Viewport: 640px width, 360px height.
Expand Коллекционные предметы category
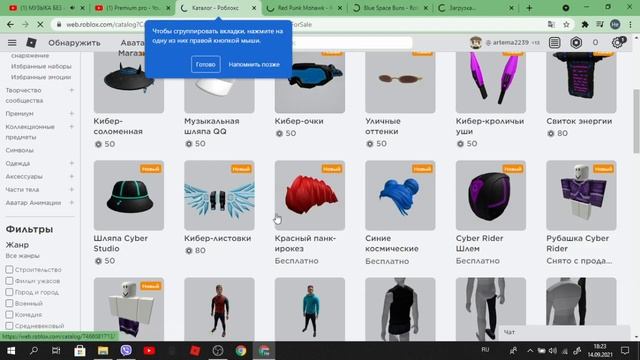[x=71, y=127]
